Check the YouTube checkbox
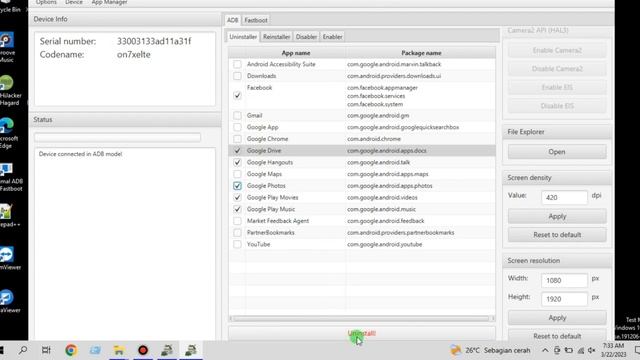640x360 pixels. click(x=237, y=244)
